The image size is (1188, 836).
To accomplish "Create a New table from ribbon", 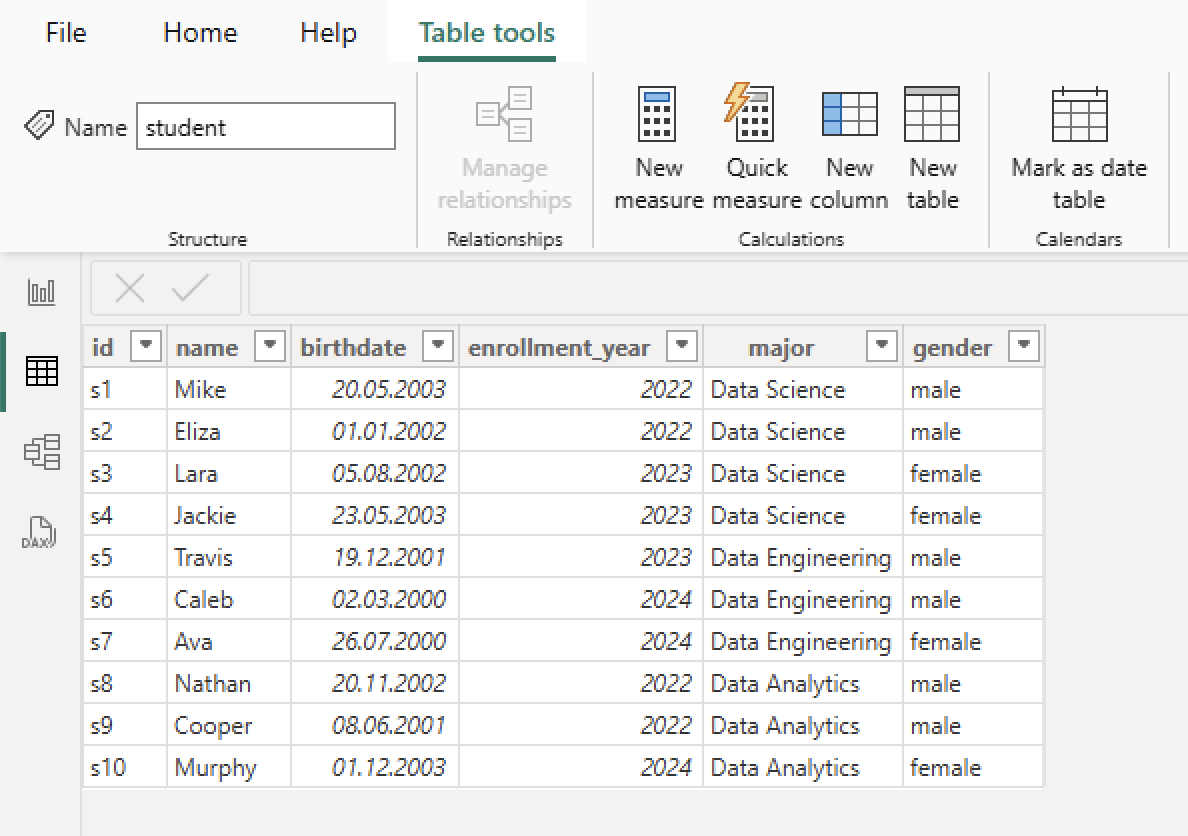I will (931, 114).
